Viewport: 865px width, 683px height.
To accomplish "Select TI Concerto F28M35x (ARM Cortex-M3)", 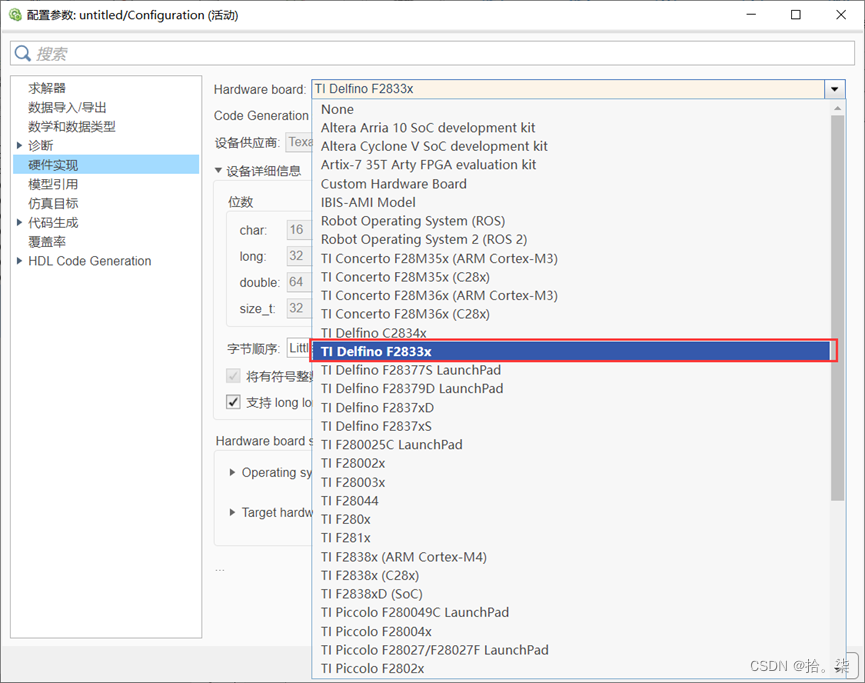I will pyautogui.click(x=572, y=258).
